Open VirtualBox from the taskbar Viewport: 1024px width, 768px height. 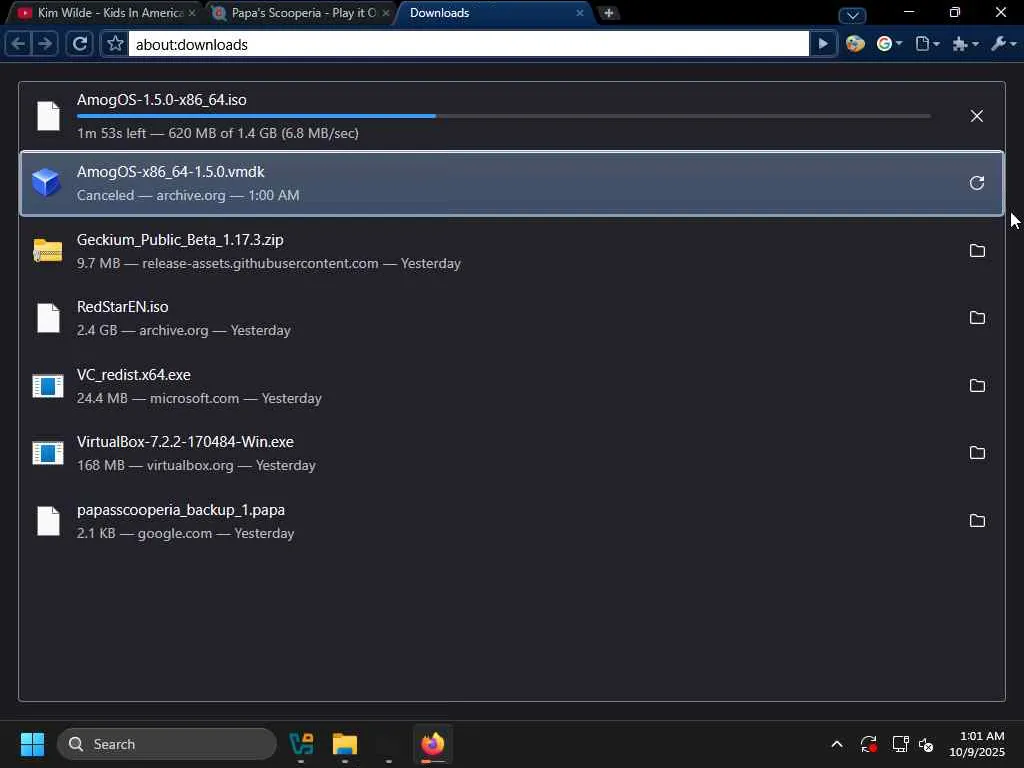301,744
